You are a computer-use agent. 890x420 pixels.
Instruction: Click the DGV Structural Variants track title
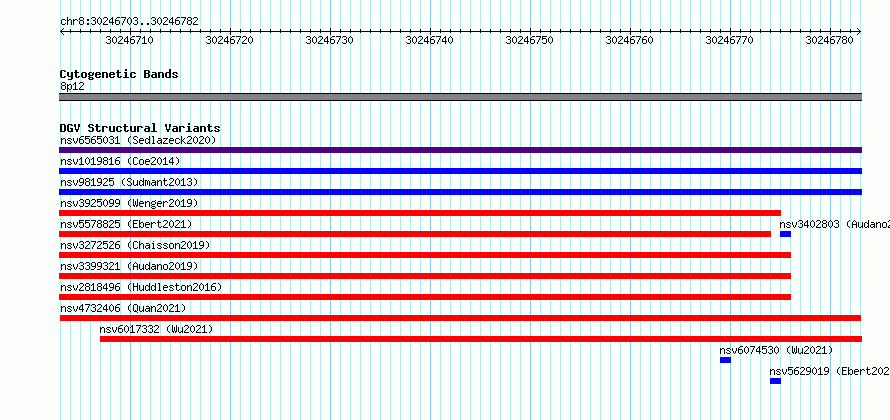tap(140, 128)
